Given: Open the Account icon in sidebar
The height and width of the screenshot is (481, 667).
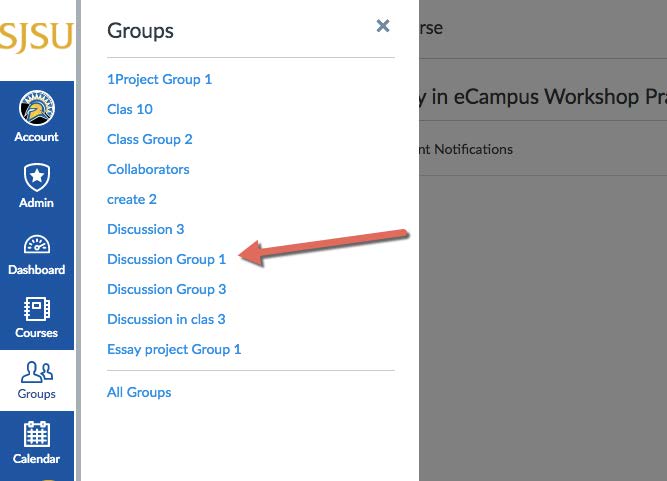Looking at the screenshot, I should (x=37, y=110).
